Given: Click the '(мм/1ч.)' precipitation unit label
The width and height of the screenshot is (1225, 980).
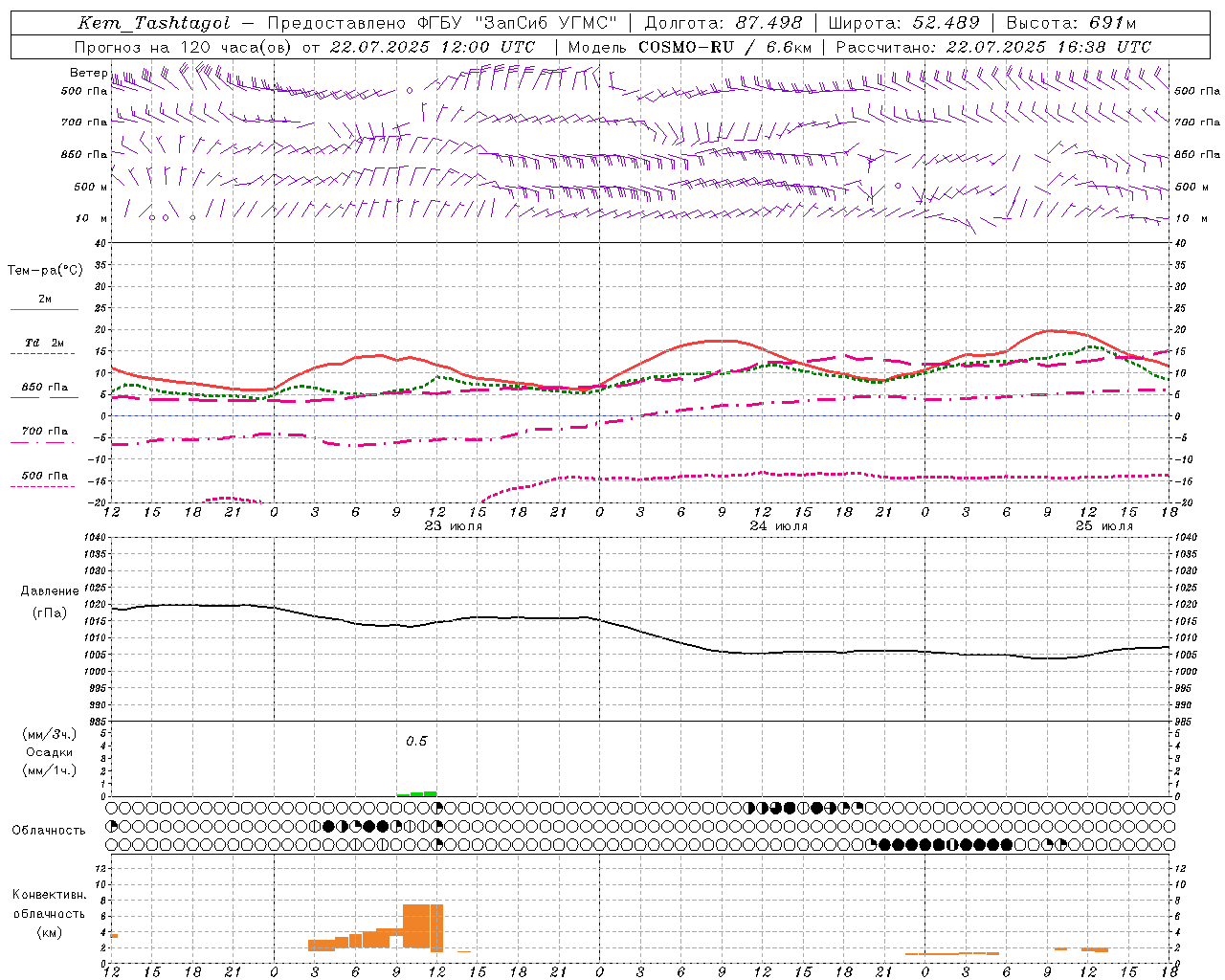Looking at the screenshot, I should pos(50,770).
